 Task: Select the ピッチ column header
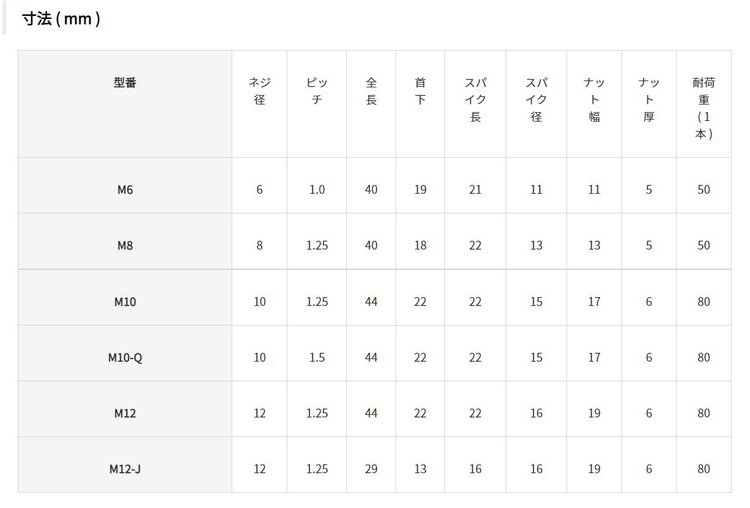316,92
